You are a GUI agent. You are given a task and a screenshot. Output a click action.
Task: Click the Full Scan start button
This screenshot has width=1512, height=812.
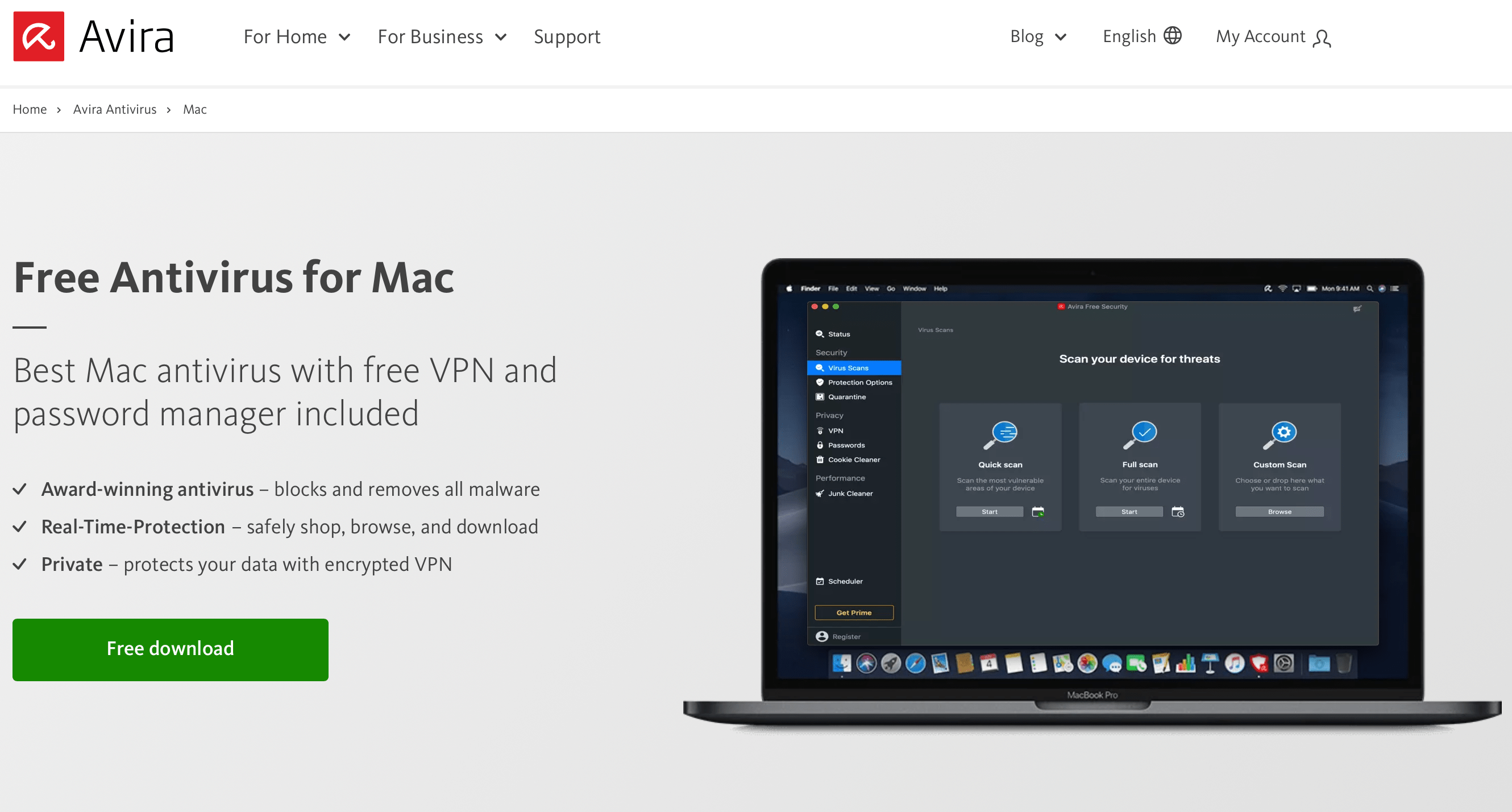point(1128,513)
